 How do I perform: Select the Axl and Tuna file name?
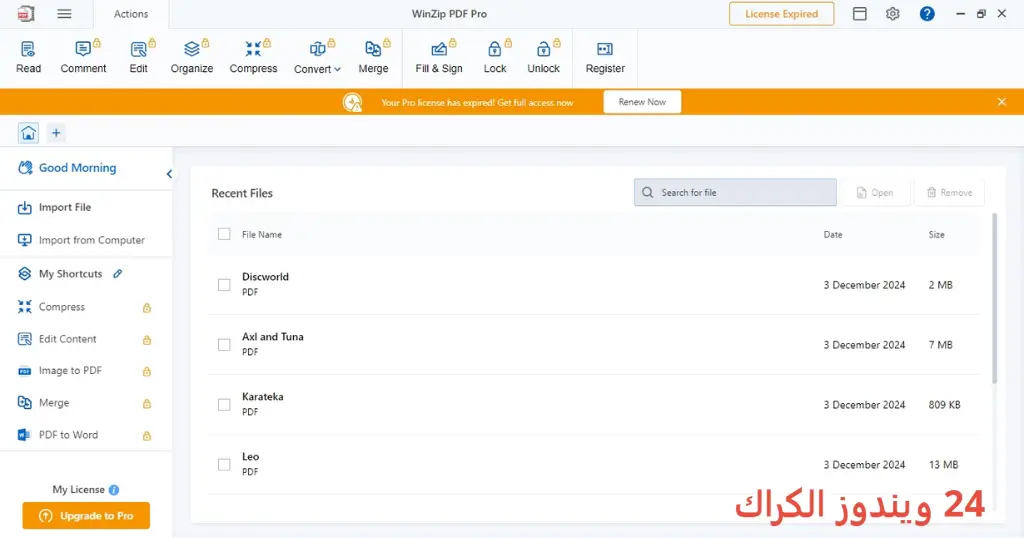pos(272,337)
